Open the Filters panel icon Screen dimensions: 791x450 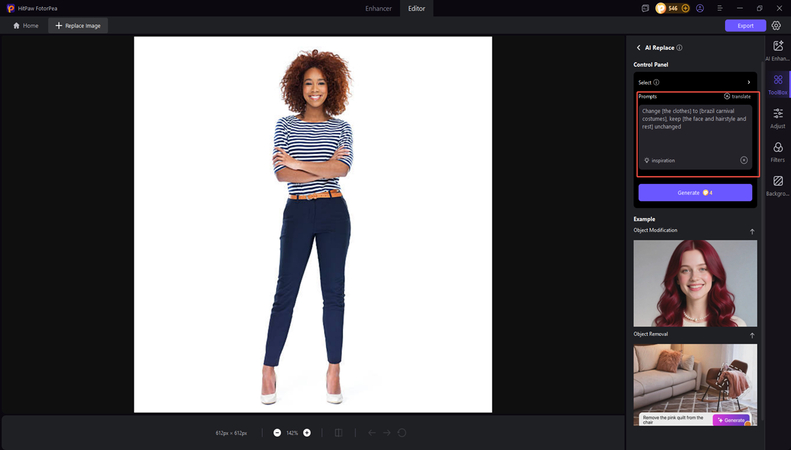[778, 151]
